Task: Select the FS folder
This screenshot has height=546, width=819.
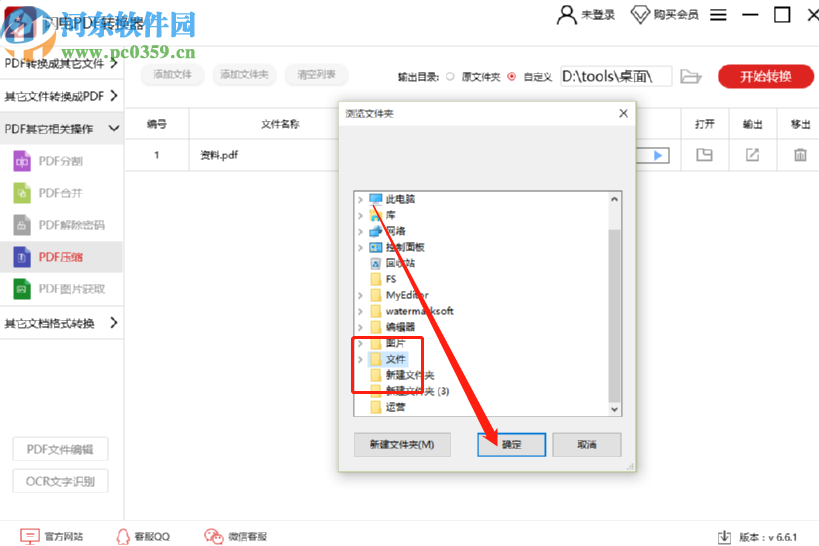Action: [x=391, y=279]
